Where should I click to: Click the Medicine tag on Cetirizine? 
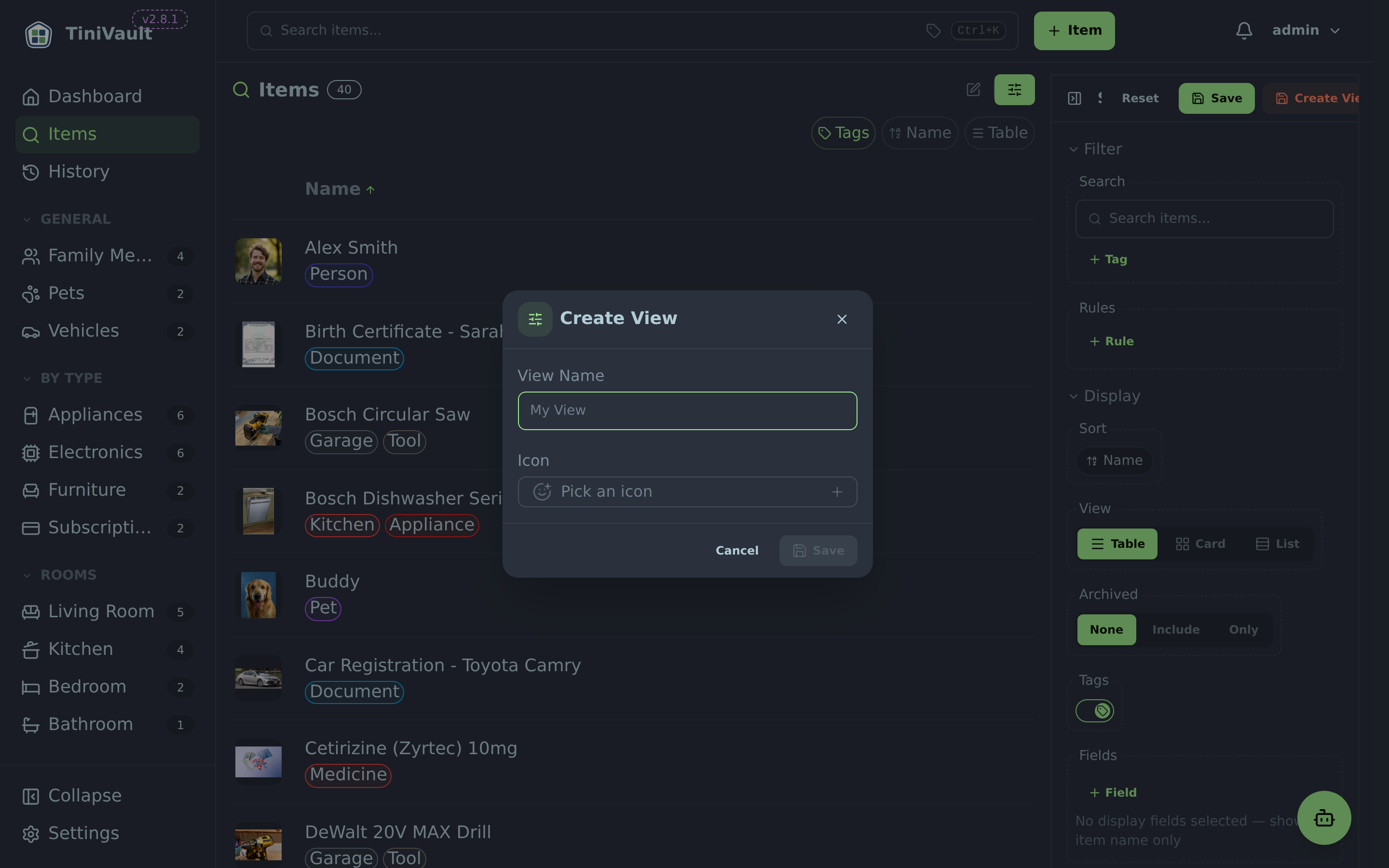coord(348,775)
